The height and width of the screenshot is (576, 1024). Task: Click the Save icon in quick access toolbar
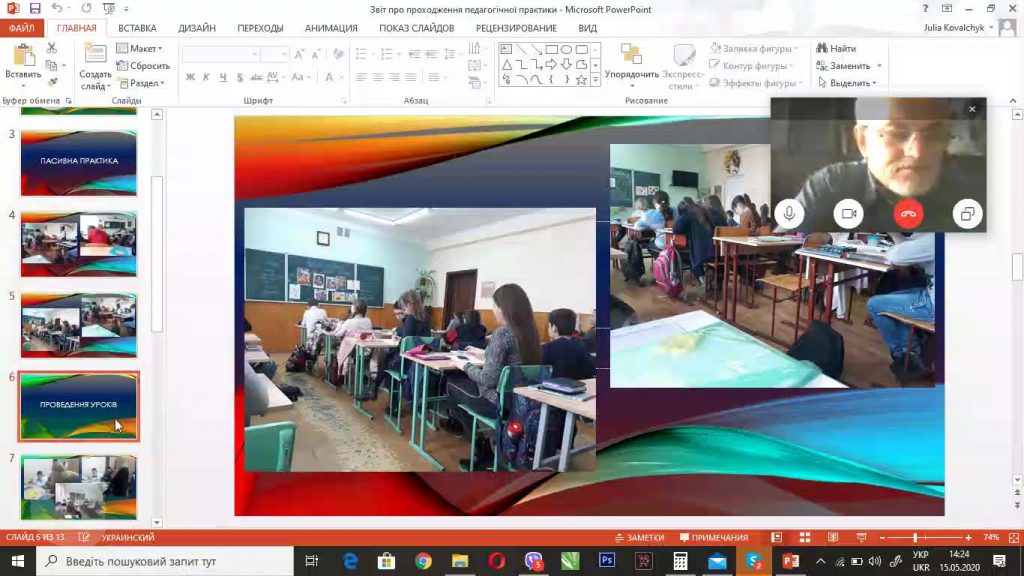pos(35,8)
